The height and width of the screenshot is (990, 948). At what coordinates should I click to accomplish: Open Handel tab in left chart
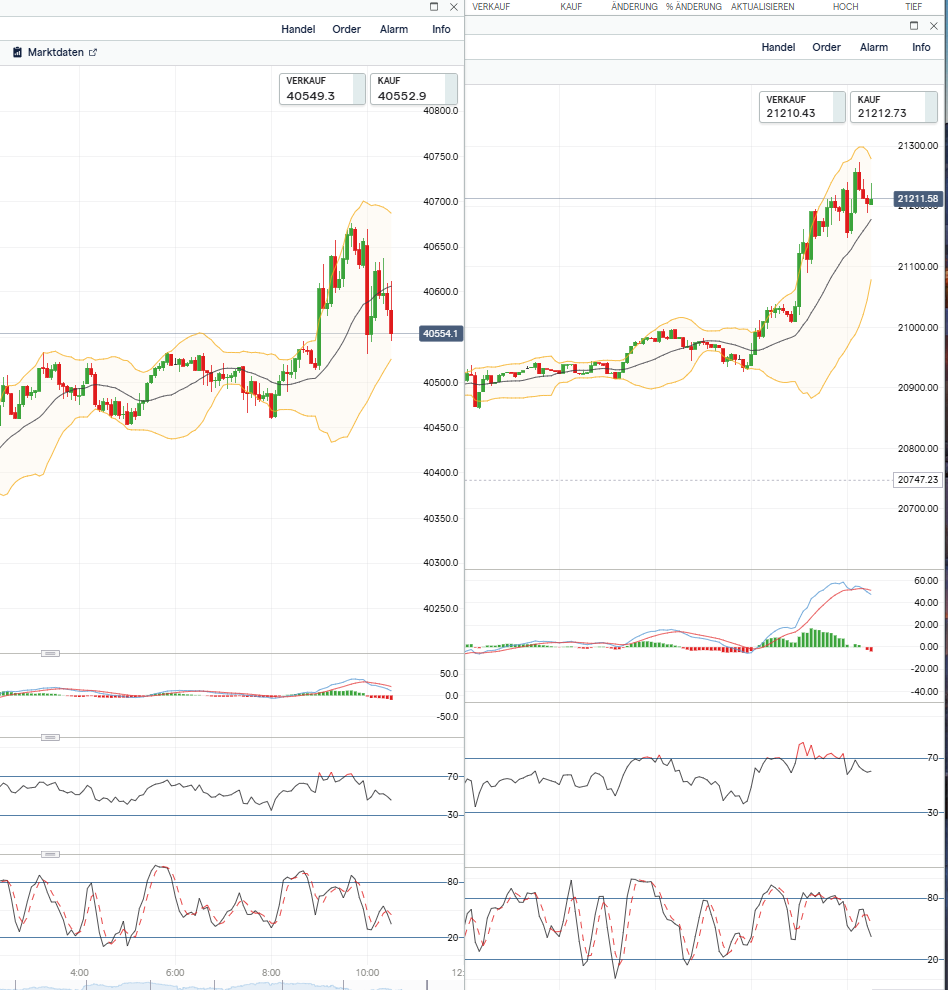click(x=298, y=29)
